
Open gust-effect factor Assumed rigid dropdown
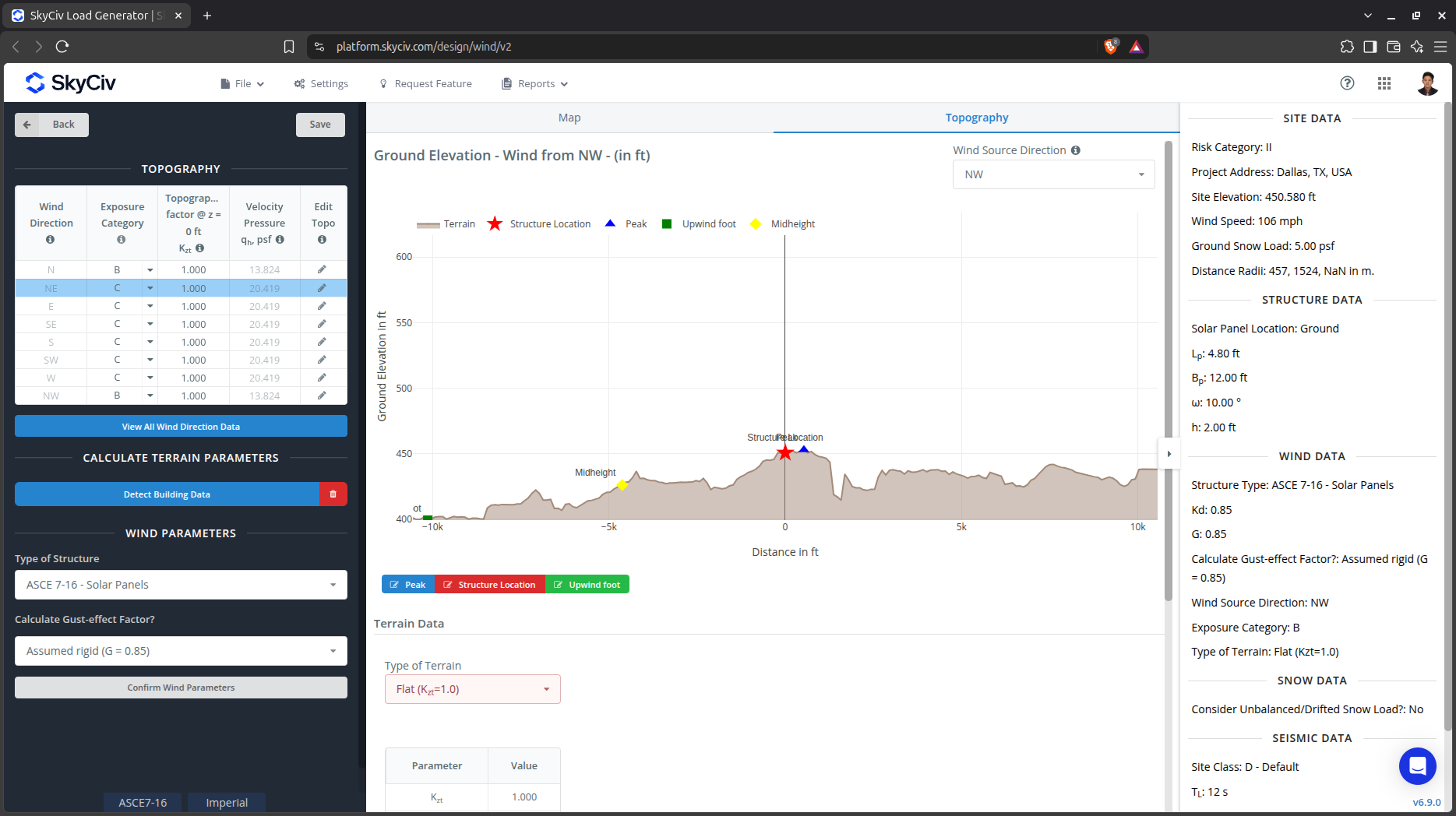pyautogui.click(x=181, y=651)
